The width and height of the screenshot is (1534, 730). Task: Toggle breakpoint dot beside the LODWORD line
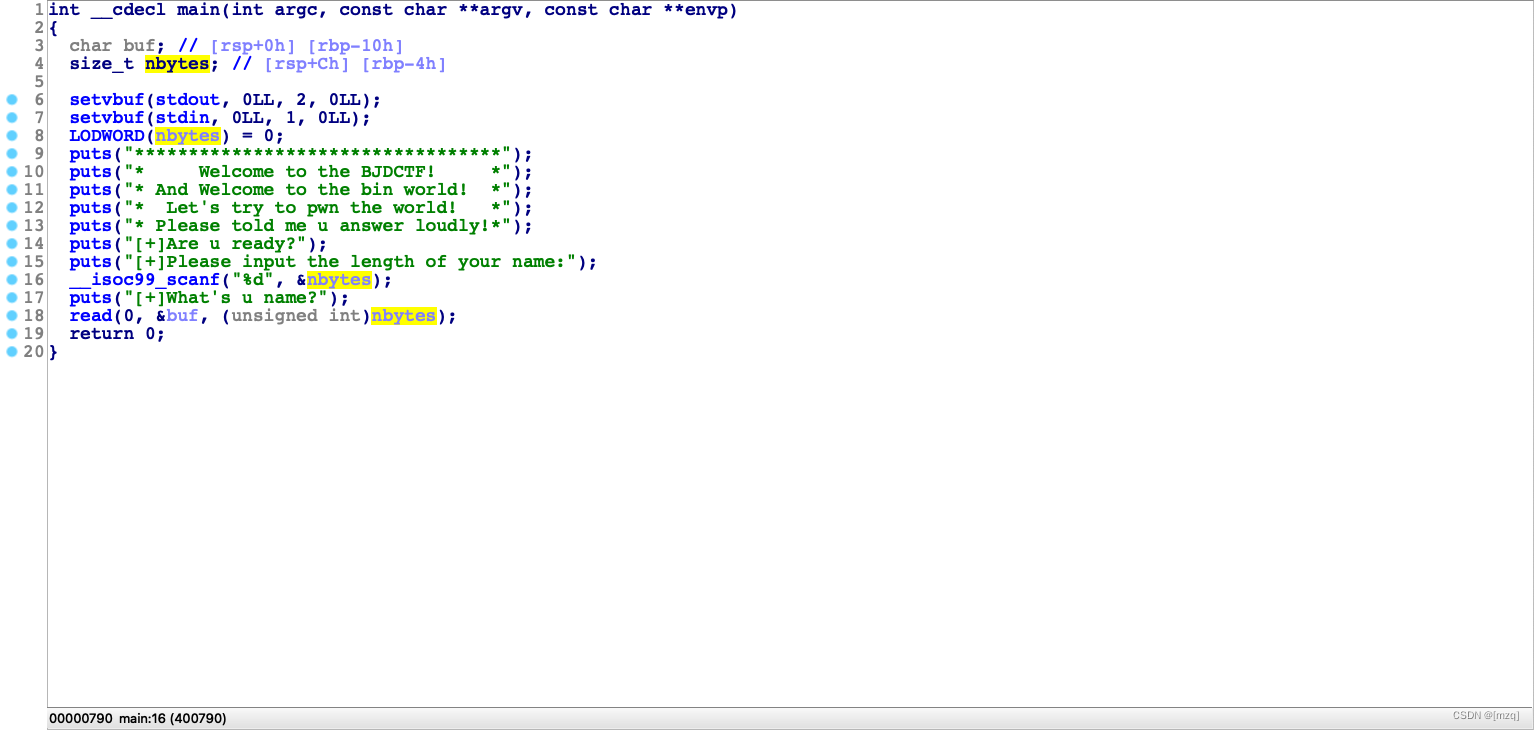point(12,136)
